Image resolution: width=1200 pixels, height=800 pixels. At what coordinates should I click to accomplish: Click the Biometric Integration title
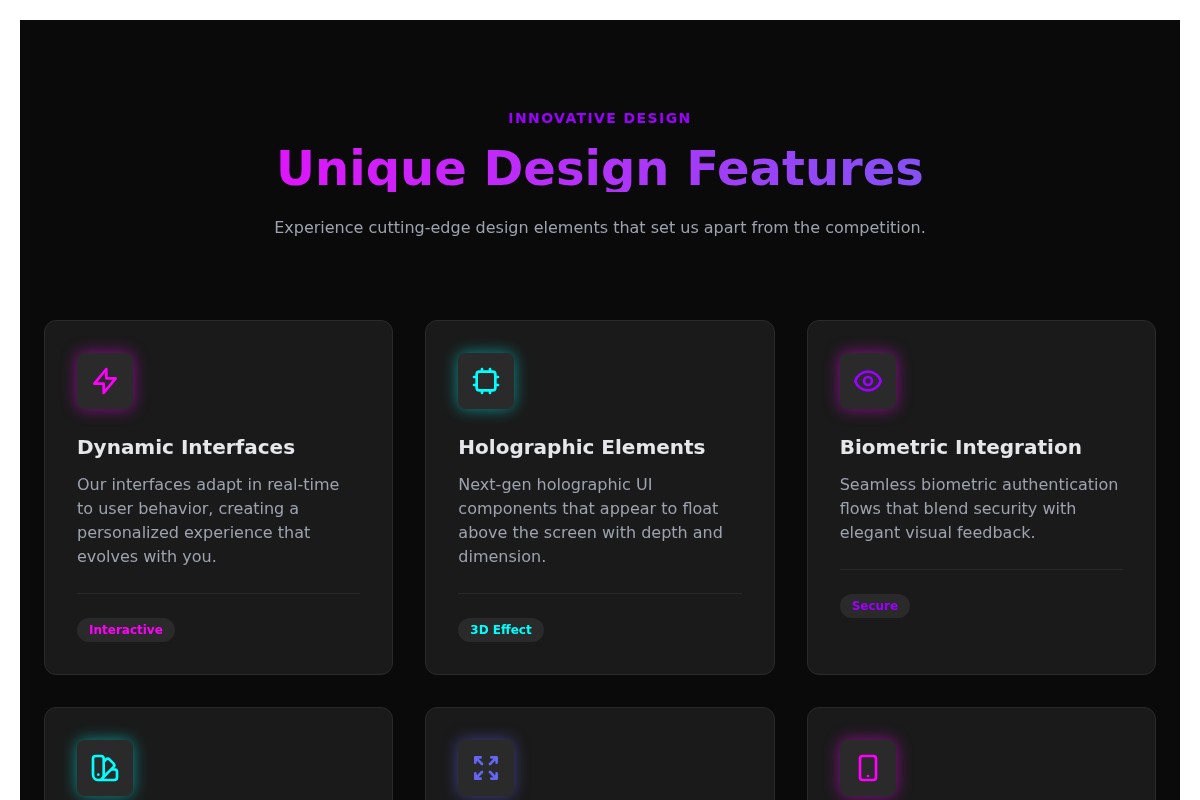click(960, 447)
